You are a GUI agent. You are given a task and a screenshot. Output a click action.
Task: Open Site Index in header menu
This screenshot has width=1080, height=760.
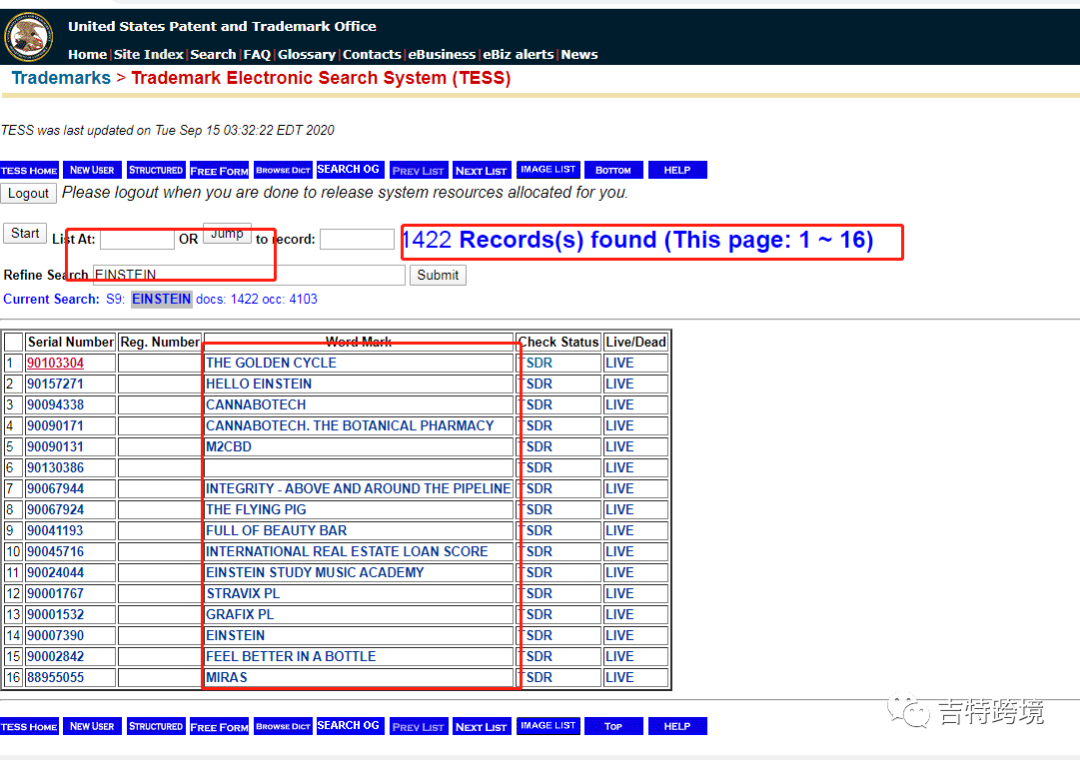coord(148,54)
